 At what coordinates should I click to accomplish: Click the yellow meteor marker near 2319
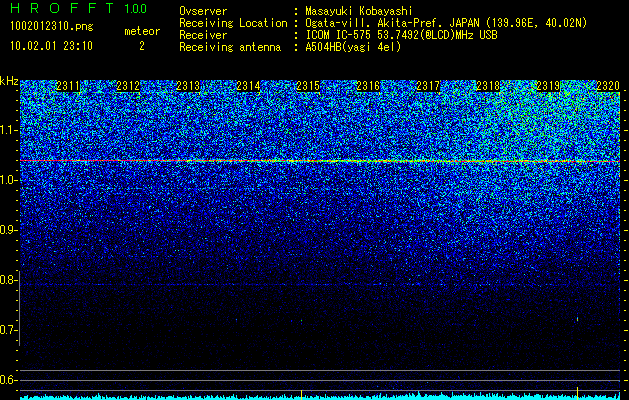coord(577,393)
